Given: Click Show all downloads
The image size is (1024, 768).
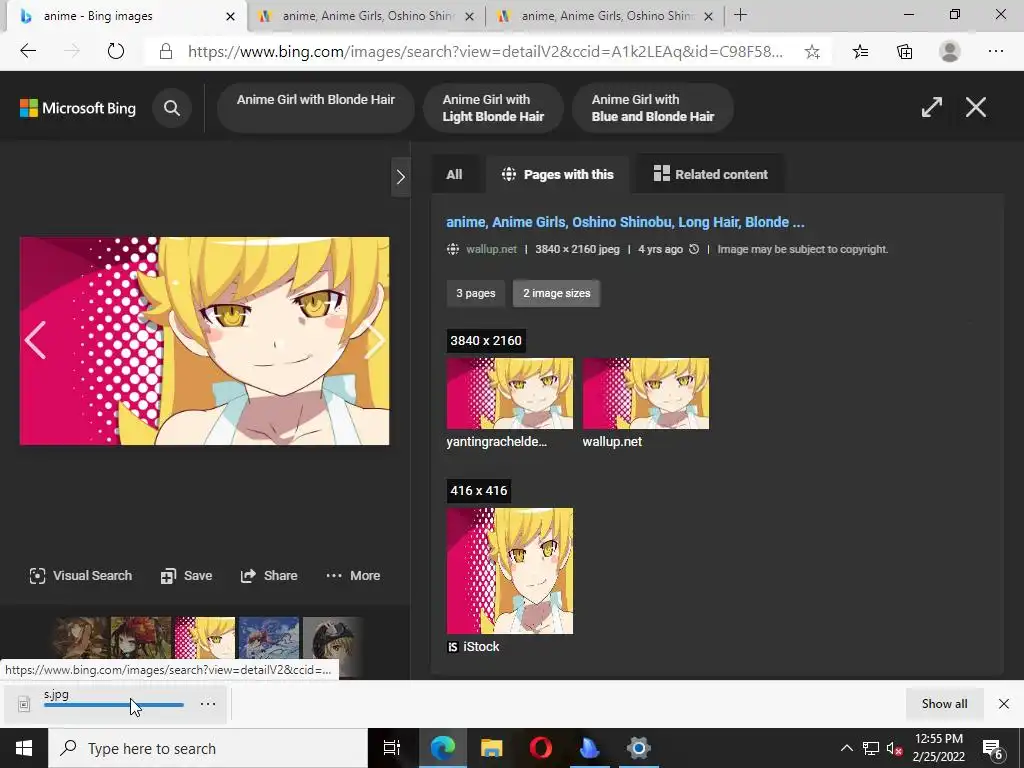Looking at the screenshot, I should click(x=944, y=703).
